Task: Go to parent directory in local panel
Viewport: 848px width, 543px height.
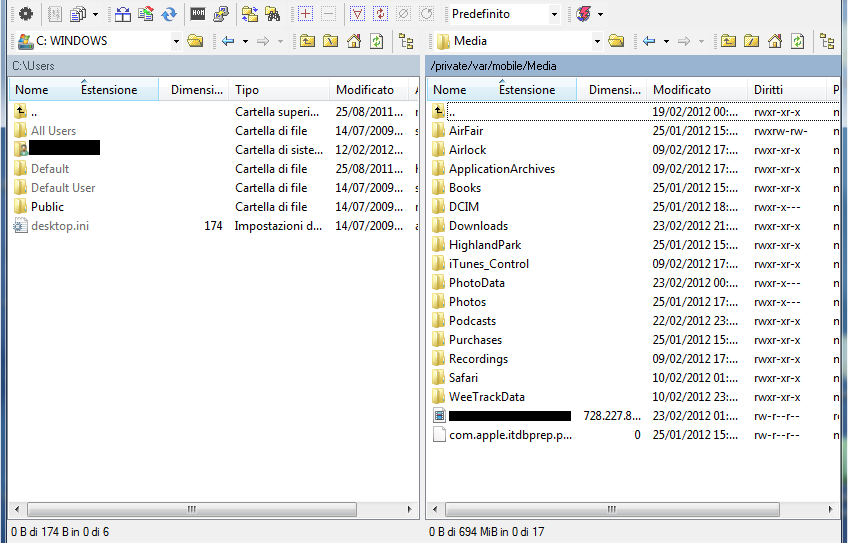Action: click(x=306, y=41)
